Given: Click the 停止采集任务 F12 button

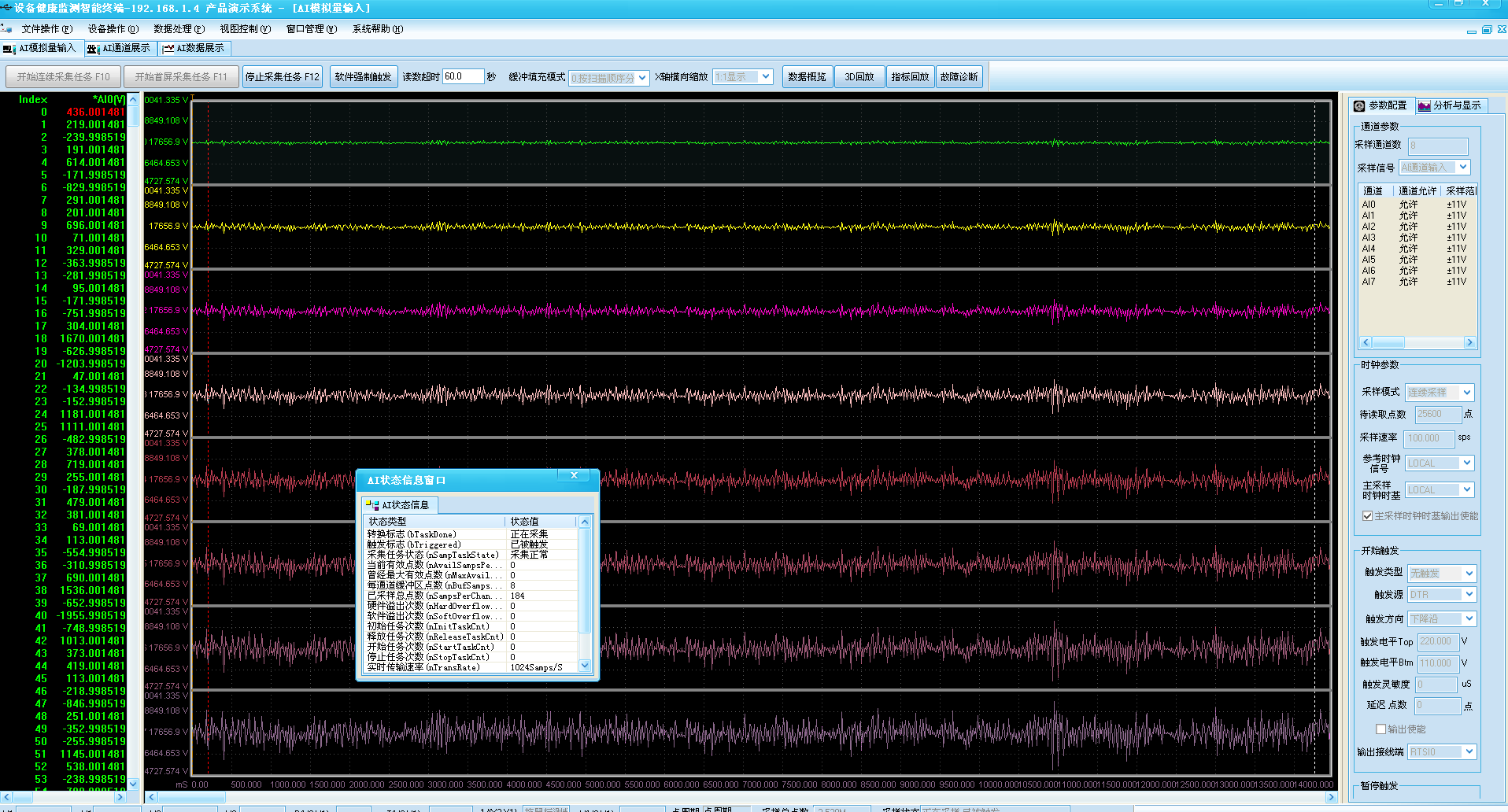Looking at the screenshot, I should coord(283,77).
